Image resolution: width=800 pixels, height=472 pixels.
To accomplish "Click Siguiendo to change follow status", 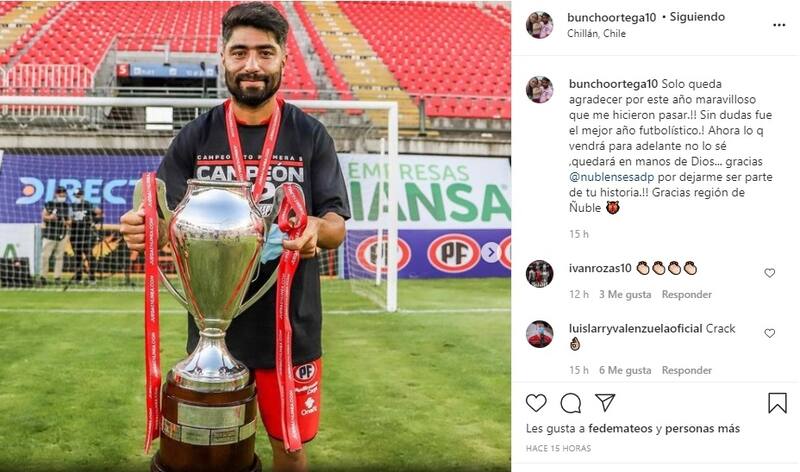I will pos(697,17).
